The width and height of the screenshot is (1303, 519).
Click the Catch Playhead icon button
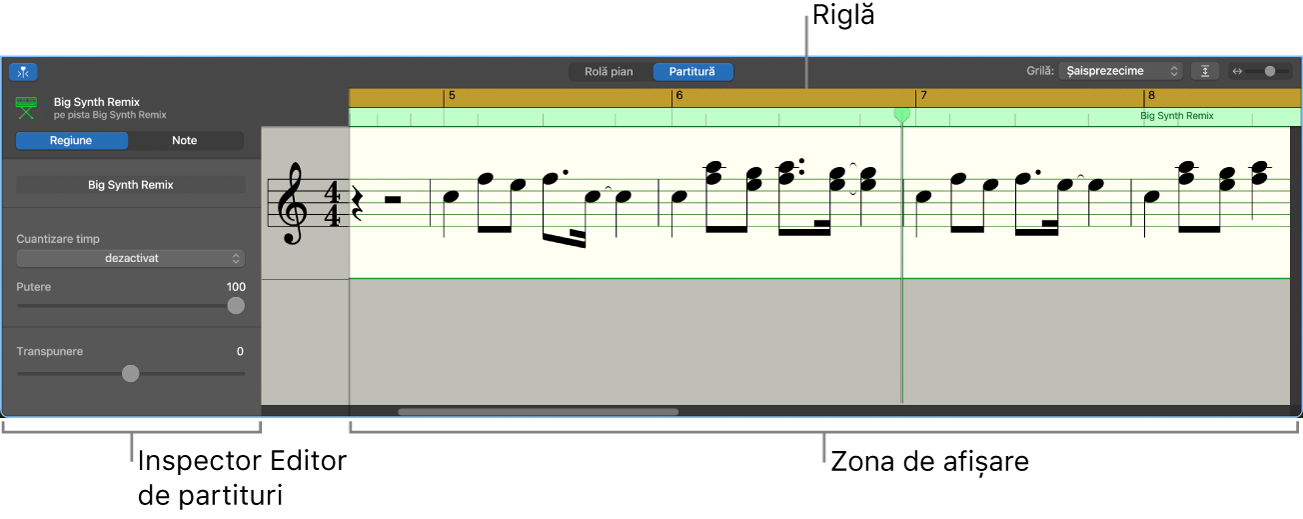[x=23, y=72]
